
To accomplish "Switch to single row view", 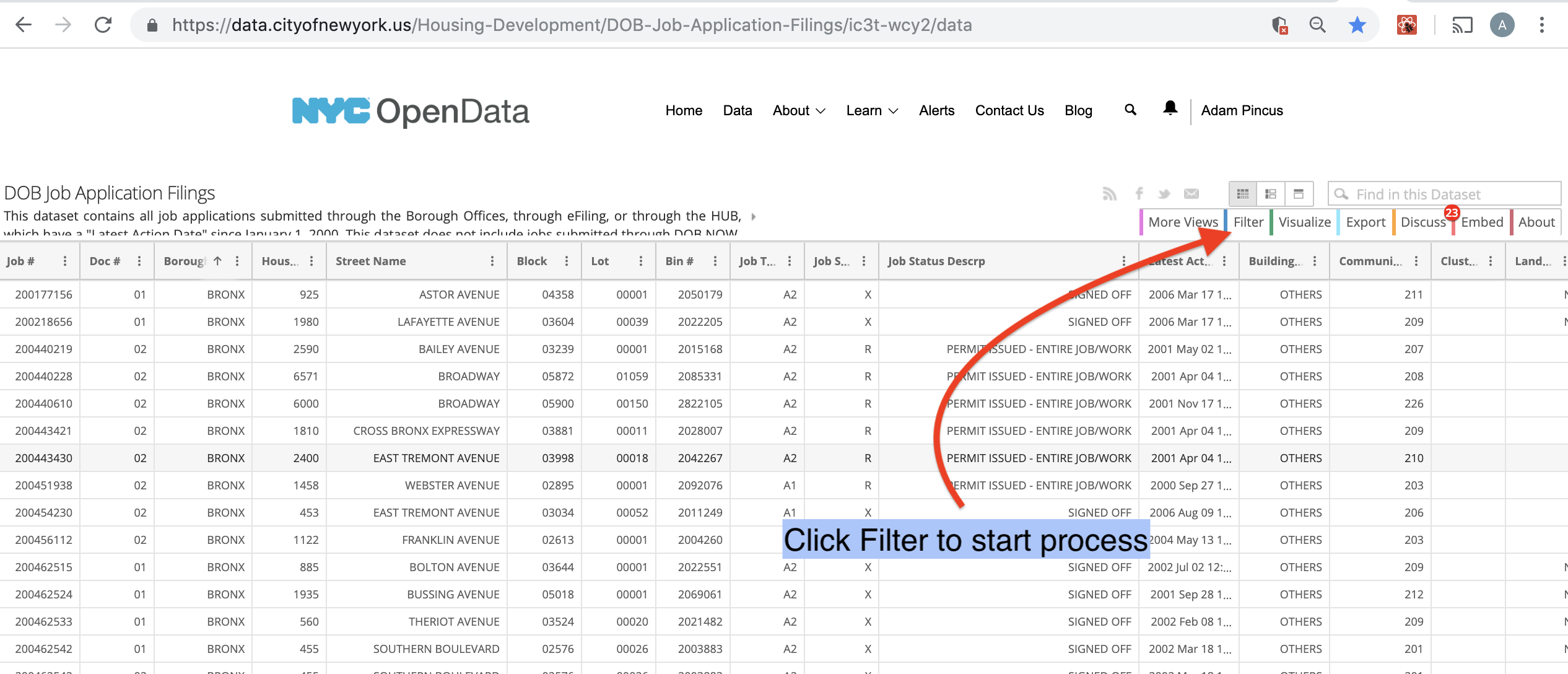I will (x=1299, y=194).
